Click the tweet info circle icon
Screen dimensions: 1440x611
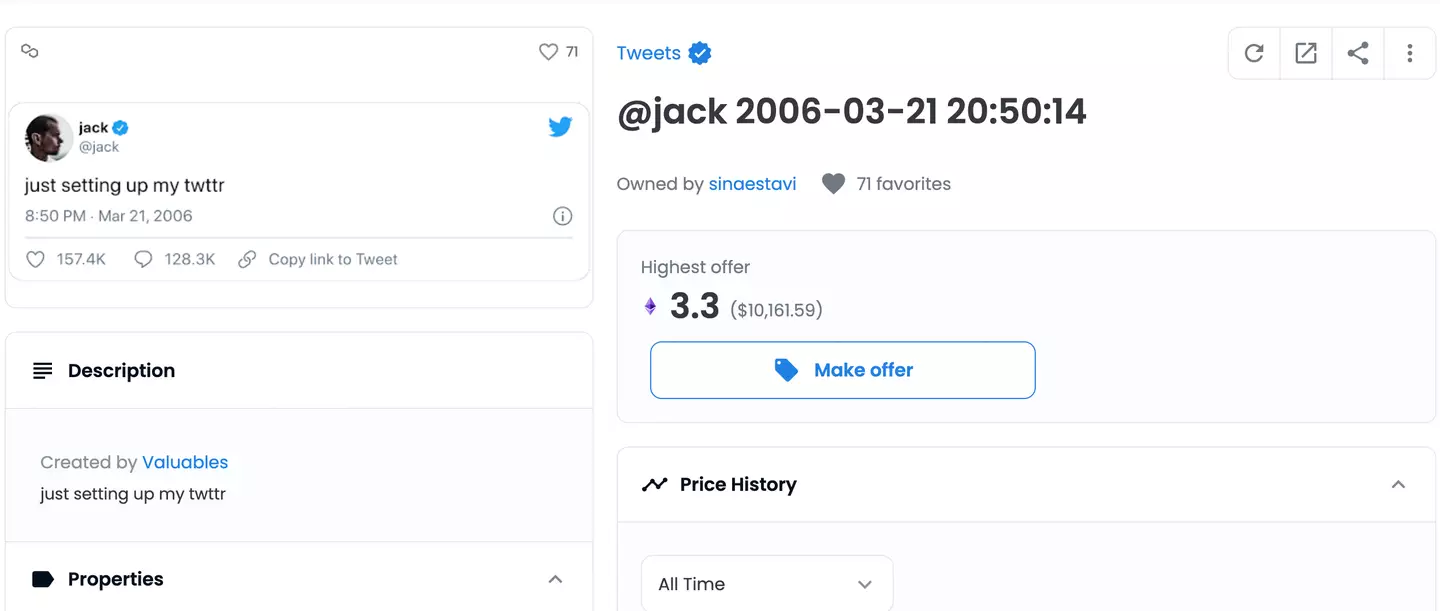(x=562, y=216)
